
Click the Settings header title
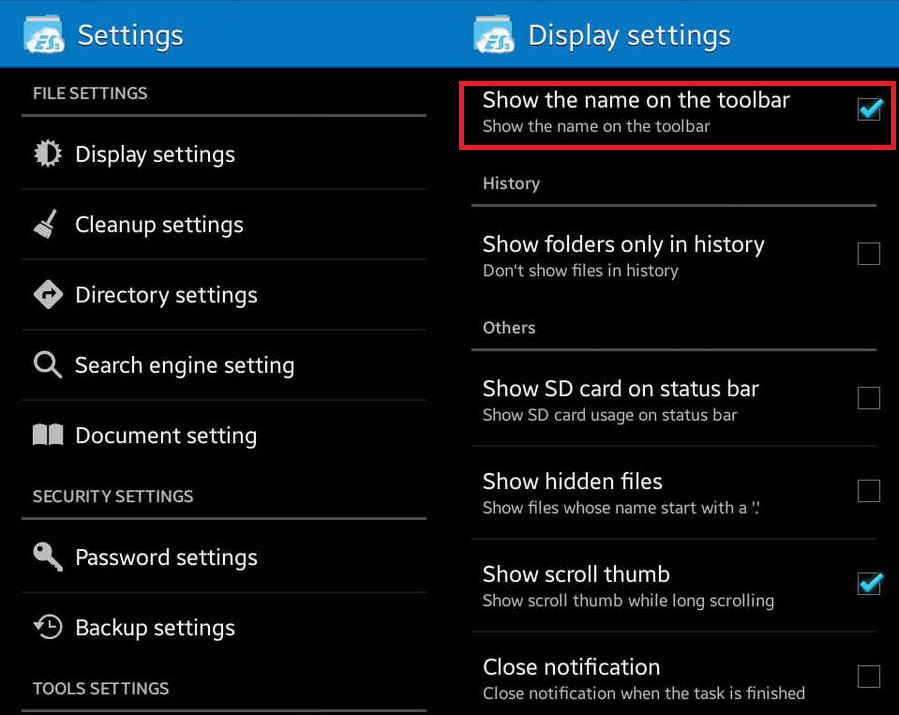pyautogui.click(x=130, y=36)
